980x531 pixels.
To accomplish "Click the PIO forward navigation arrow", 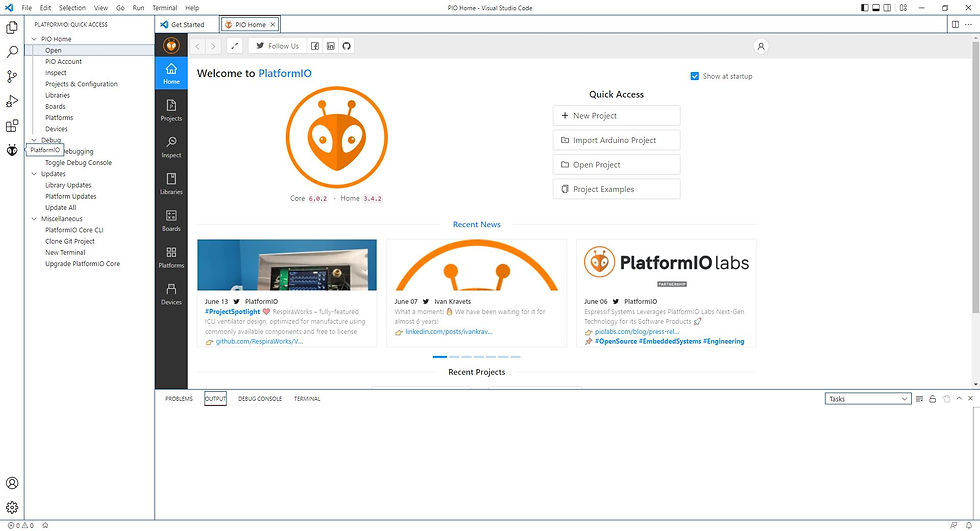I will [213, 46].
